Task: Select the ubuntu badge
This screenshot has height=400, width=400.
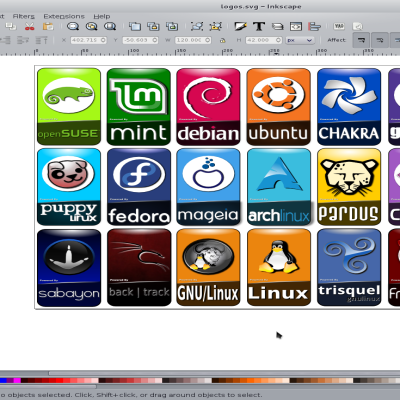Action: (279, 107)
